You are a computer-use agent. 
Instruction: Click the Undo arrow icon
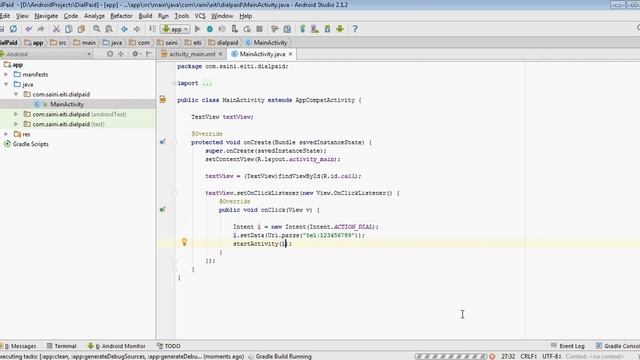coord(29,29)
